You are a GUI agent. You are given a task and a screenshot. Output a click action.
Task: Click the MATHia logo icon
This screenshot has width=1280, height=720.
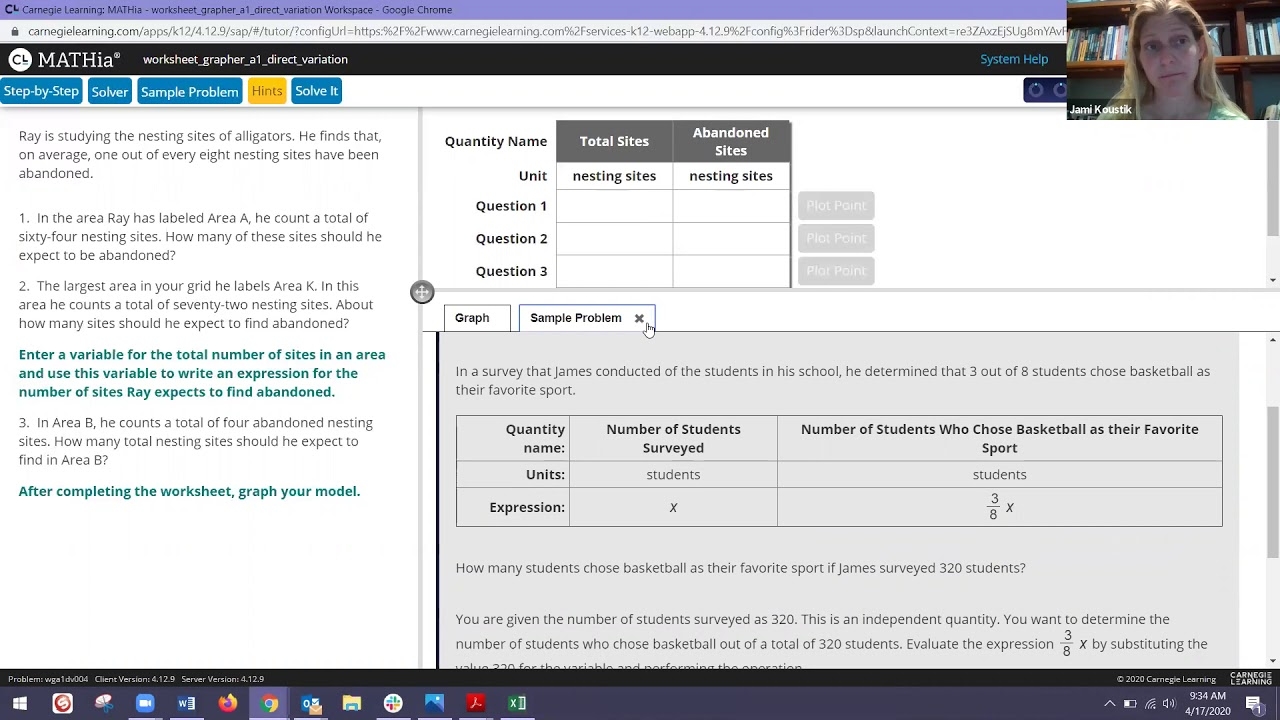[20, 60]
